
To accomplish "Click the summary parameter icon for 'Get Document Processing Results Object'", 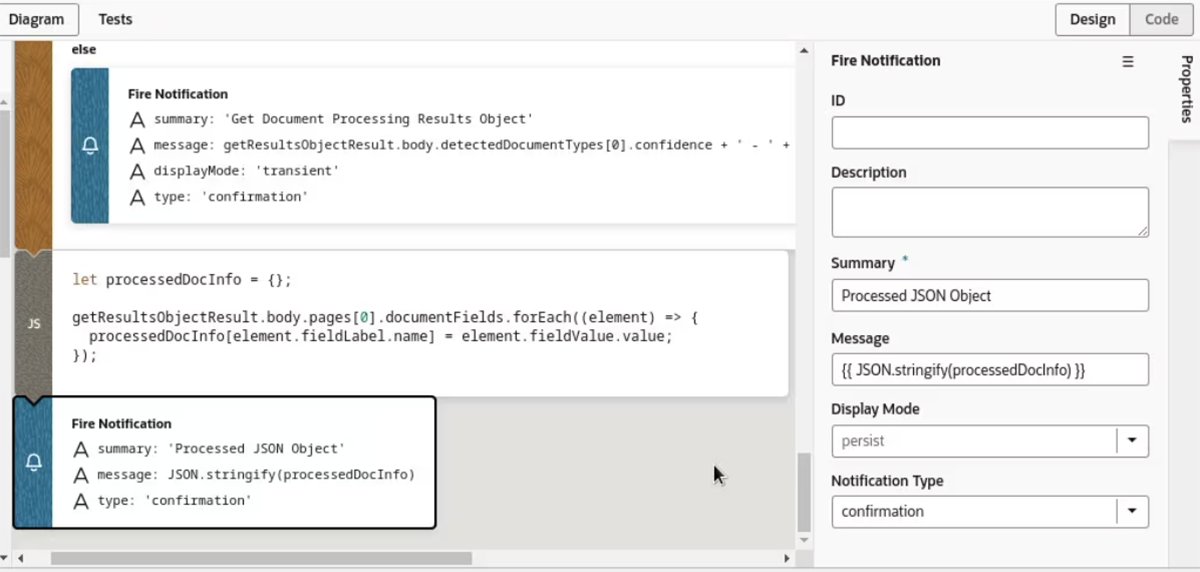I will pyautogui.click(x=138, y=120).
